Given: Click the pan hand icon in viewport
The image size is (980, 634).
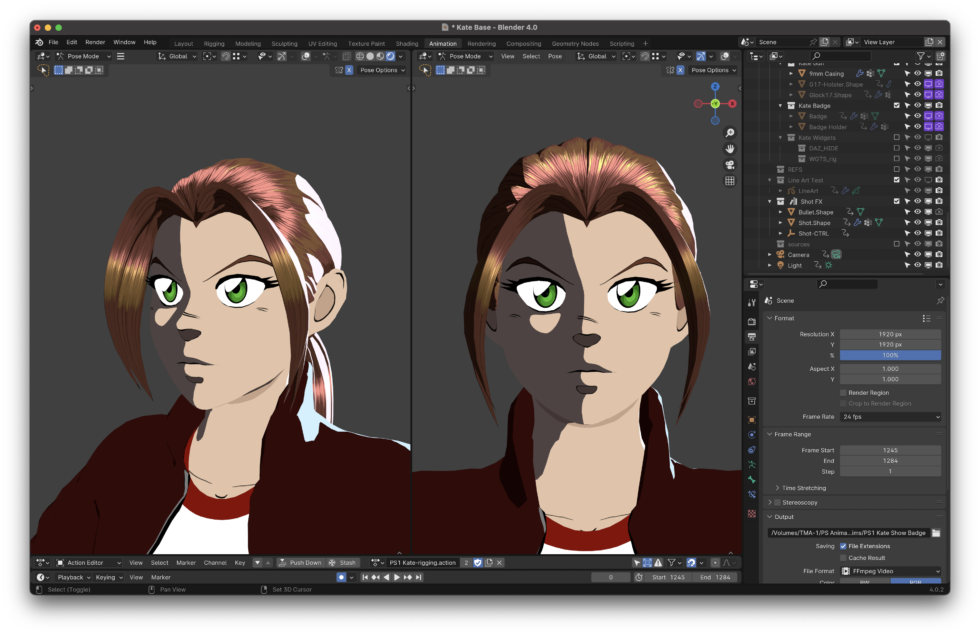Looking at the screenshot, I should tap(730, 149).
